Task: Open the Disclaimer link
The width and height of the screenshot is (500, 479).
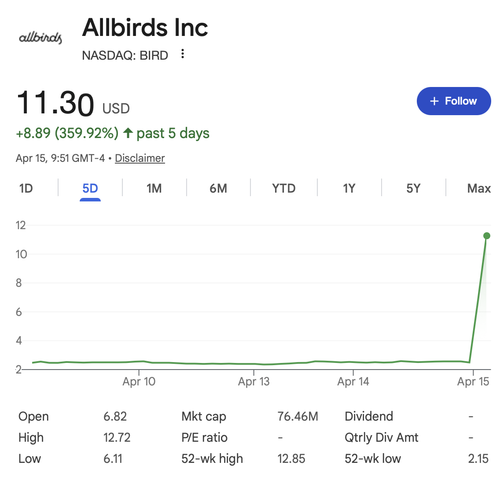Action: [140, 158]
